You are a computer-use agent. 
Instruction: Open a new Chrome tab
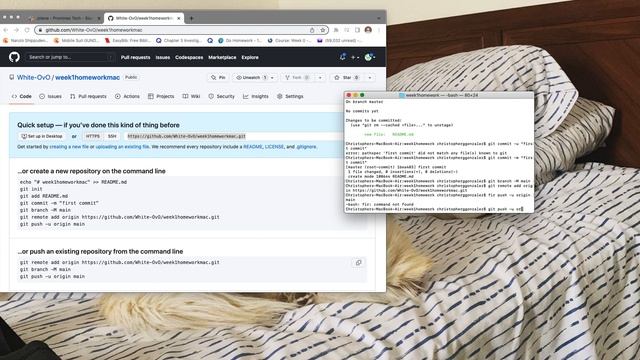[191, 18]
